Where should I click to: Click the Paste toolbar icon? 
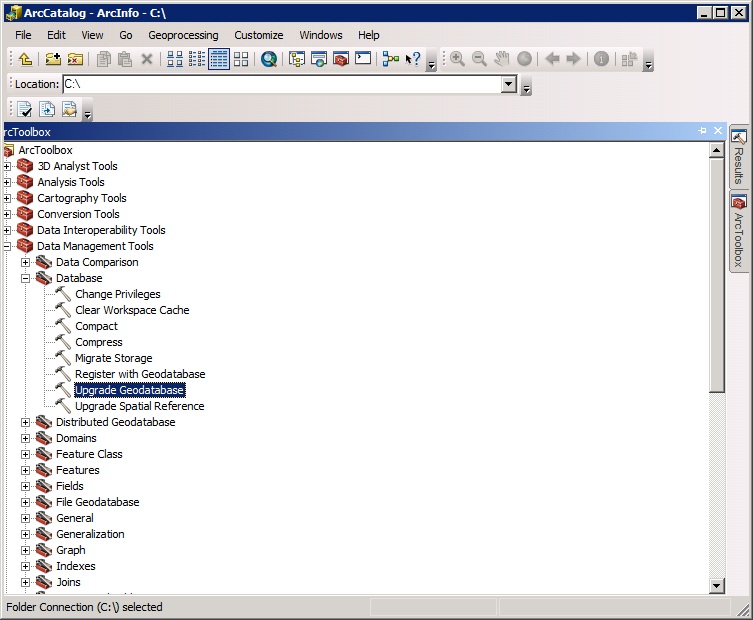pyautogui.click(x=125, y=59)
